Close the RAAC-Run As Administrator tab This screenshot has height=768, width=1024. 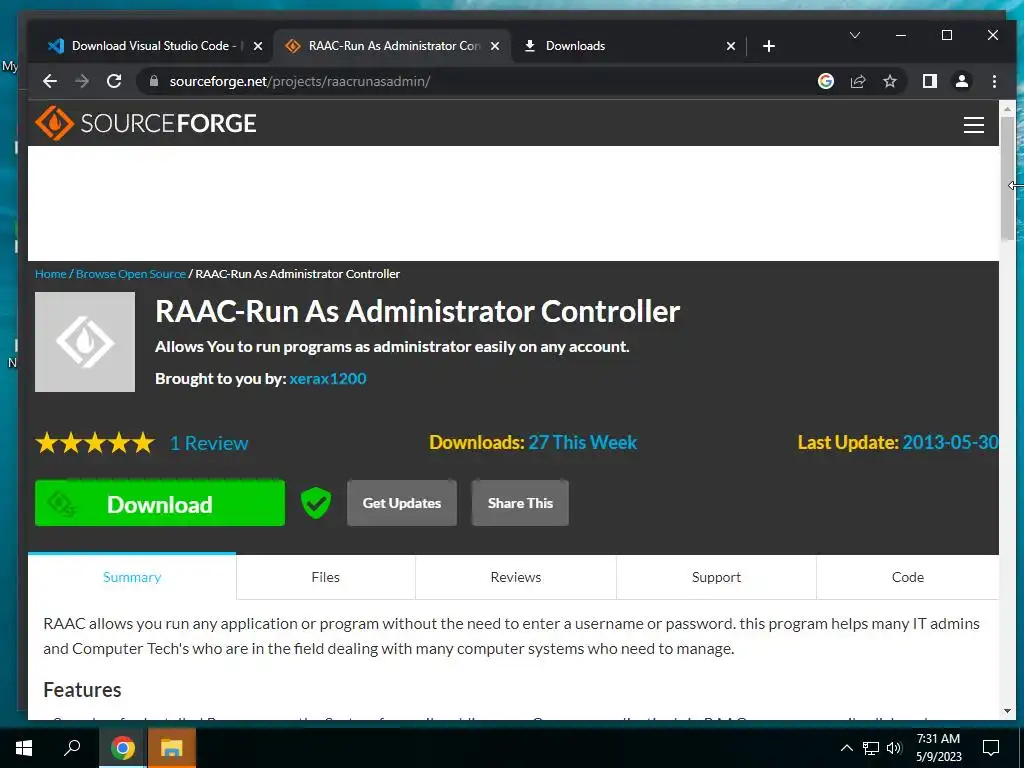click(x=495, y=46)
